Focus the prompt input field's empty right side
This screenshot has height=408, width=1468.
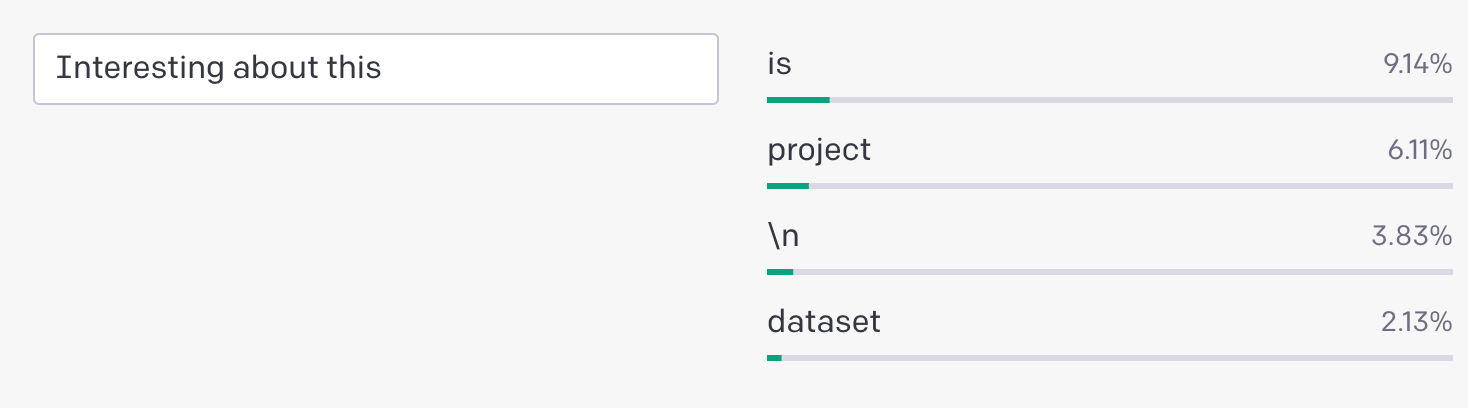560,69
